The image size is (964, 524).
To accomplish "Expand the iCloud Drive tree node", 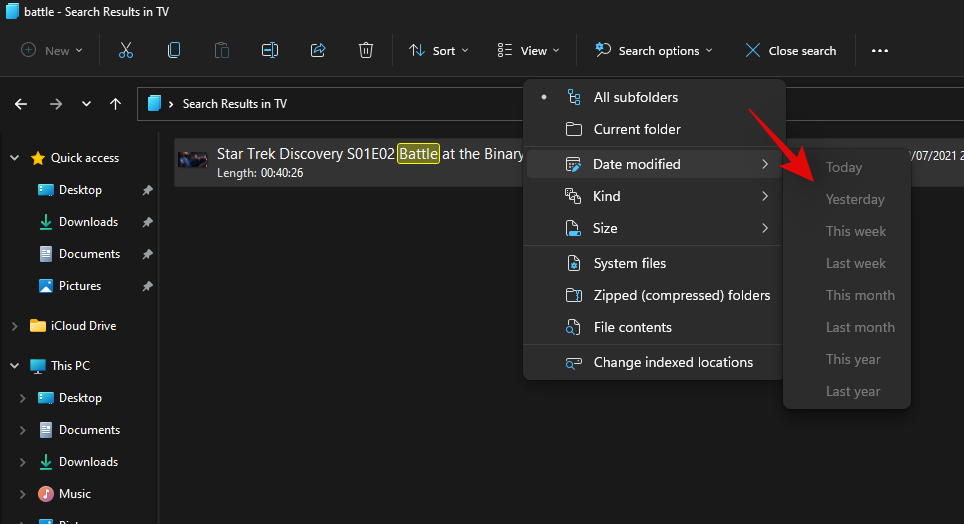I will 14,326.
